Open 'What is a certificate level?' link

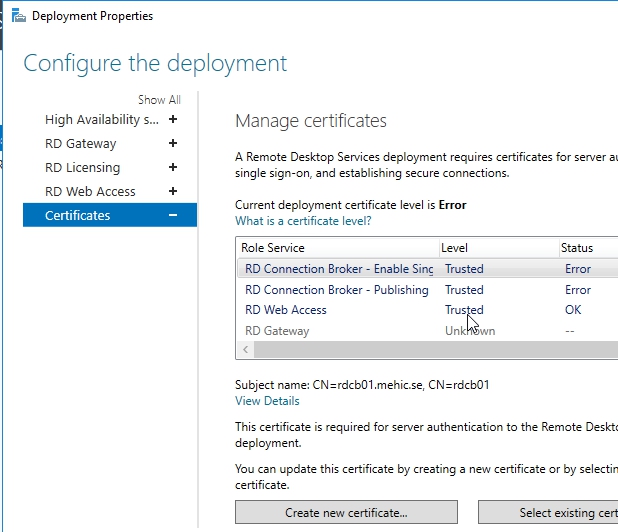[303, 221]
